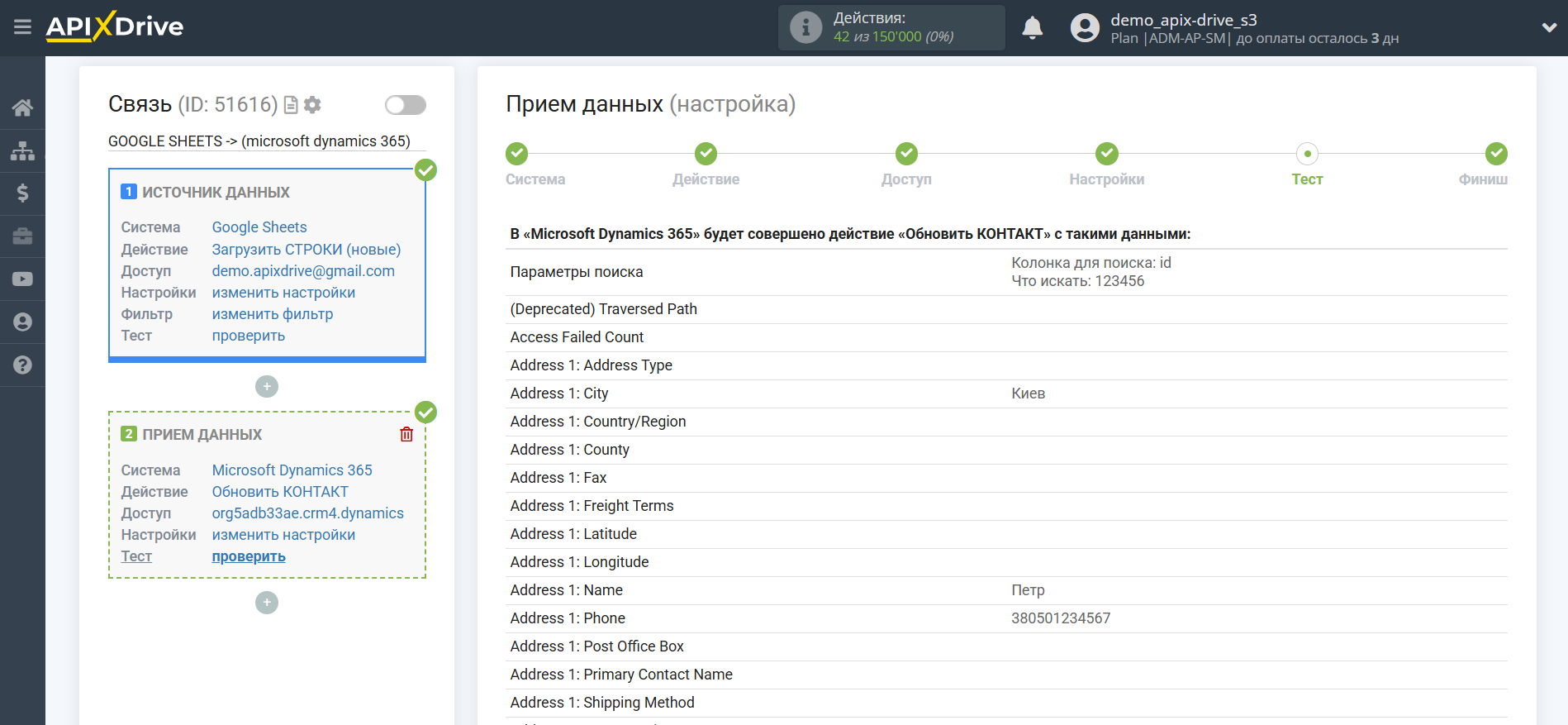
Task: Click bold 'проверить' test link
Action: (249, 556)
